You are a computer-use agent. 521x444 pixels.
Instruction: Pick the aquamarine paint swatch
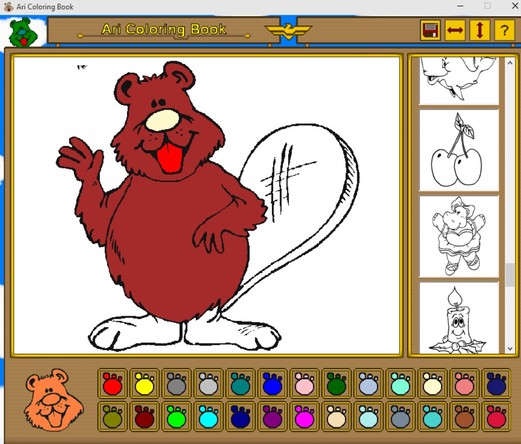coord(400,383)
